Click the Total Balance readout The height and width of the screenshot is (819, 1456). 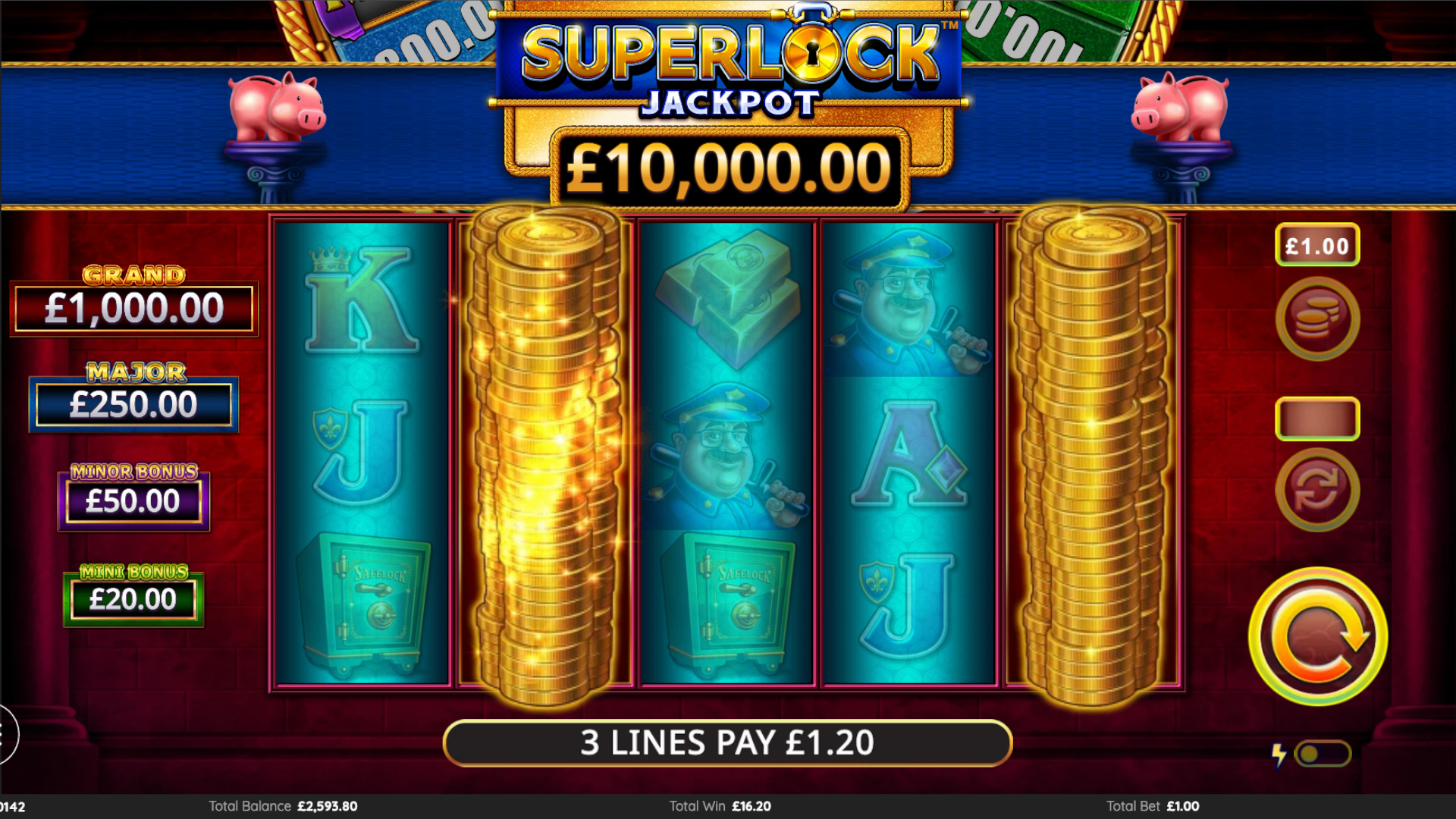283,806
